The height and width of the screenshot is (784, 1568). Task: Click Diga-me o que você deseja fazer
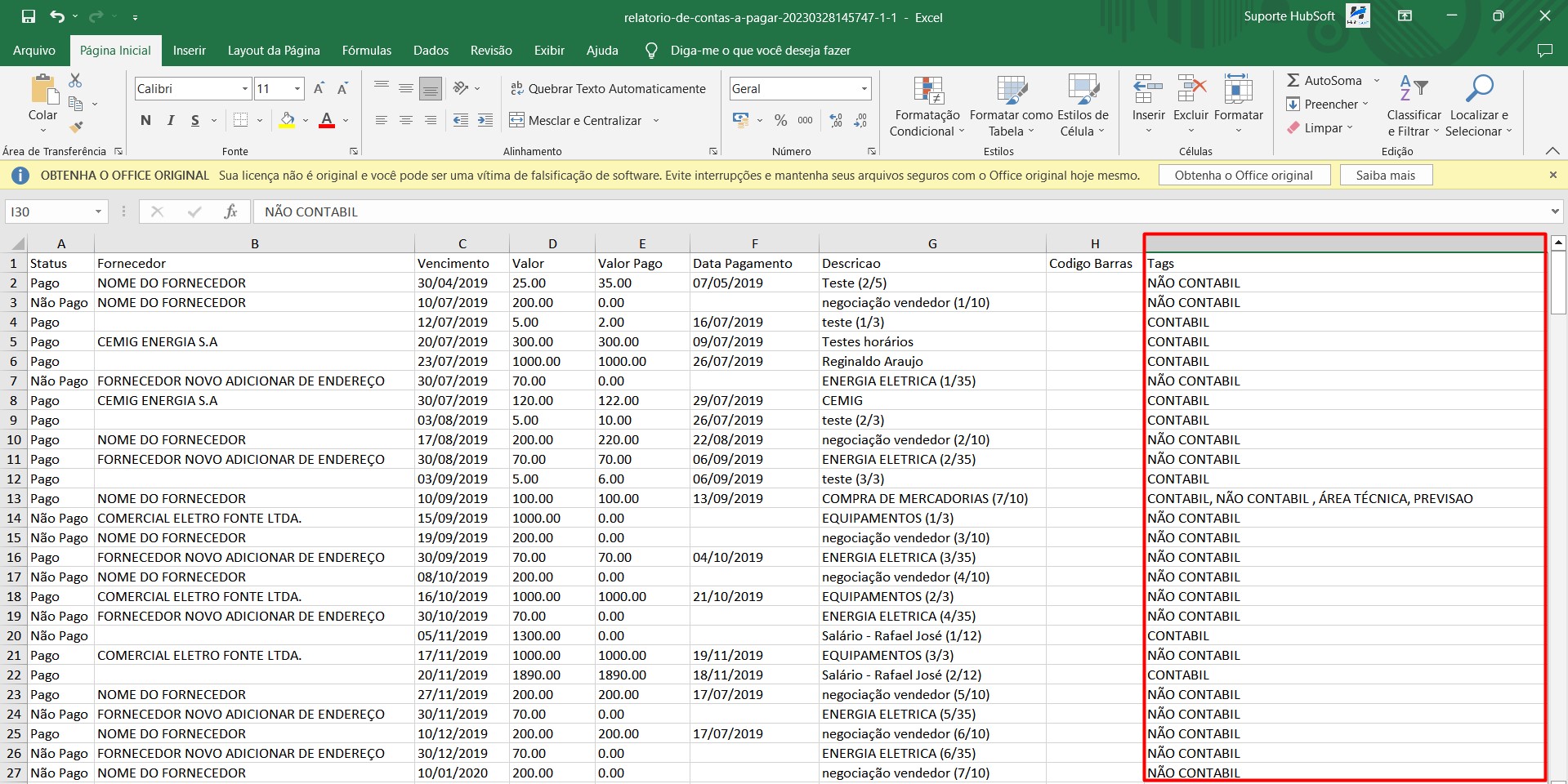[760, 51]
